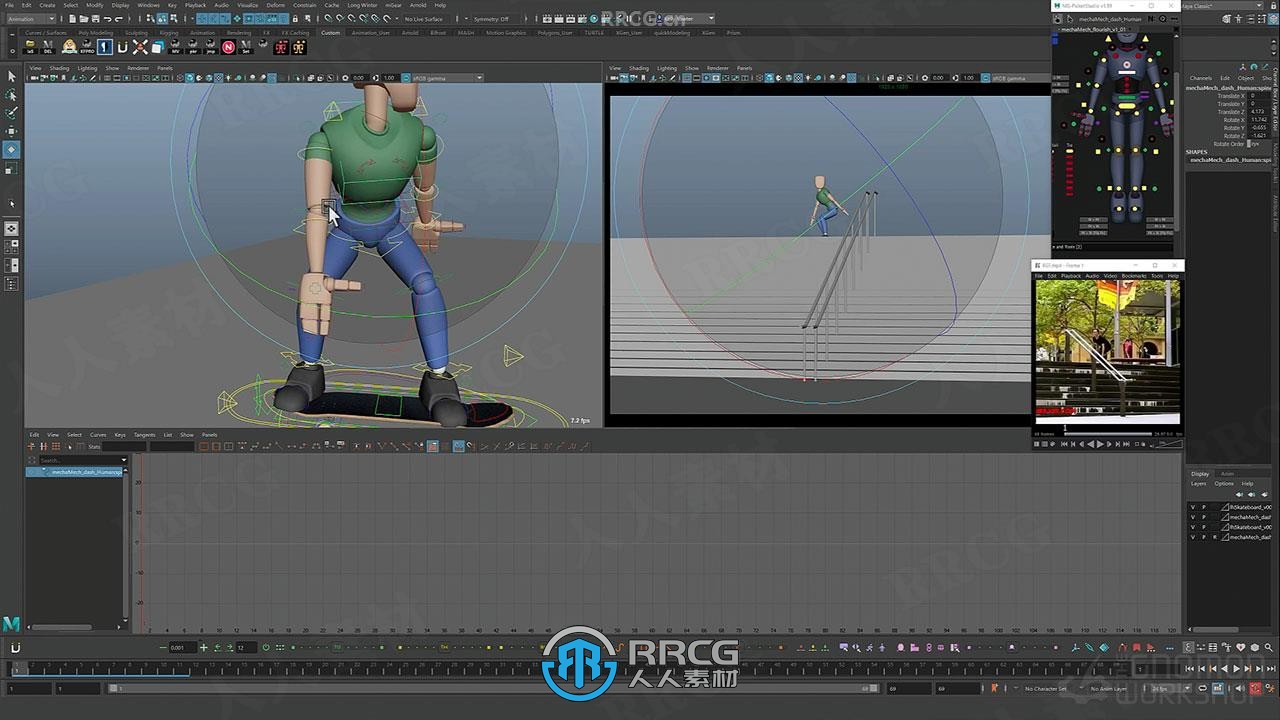
Task: Toggle visibility V of third display layer
Action: tap(1192, 527)
